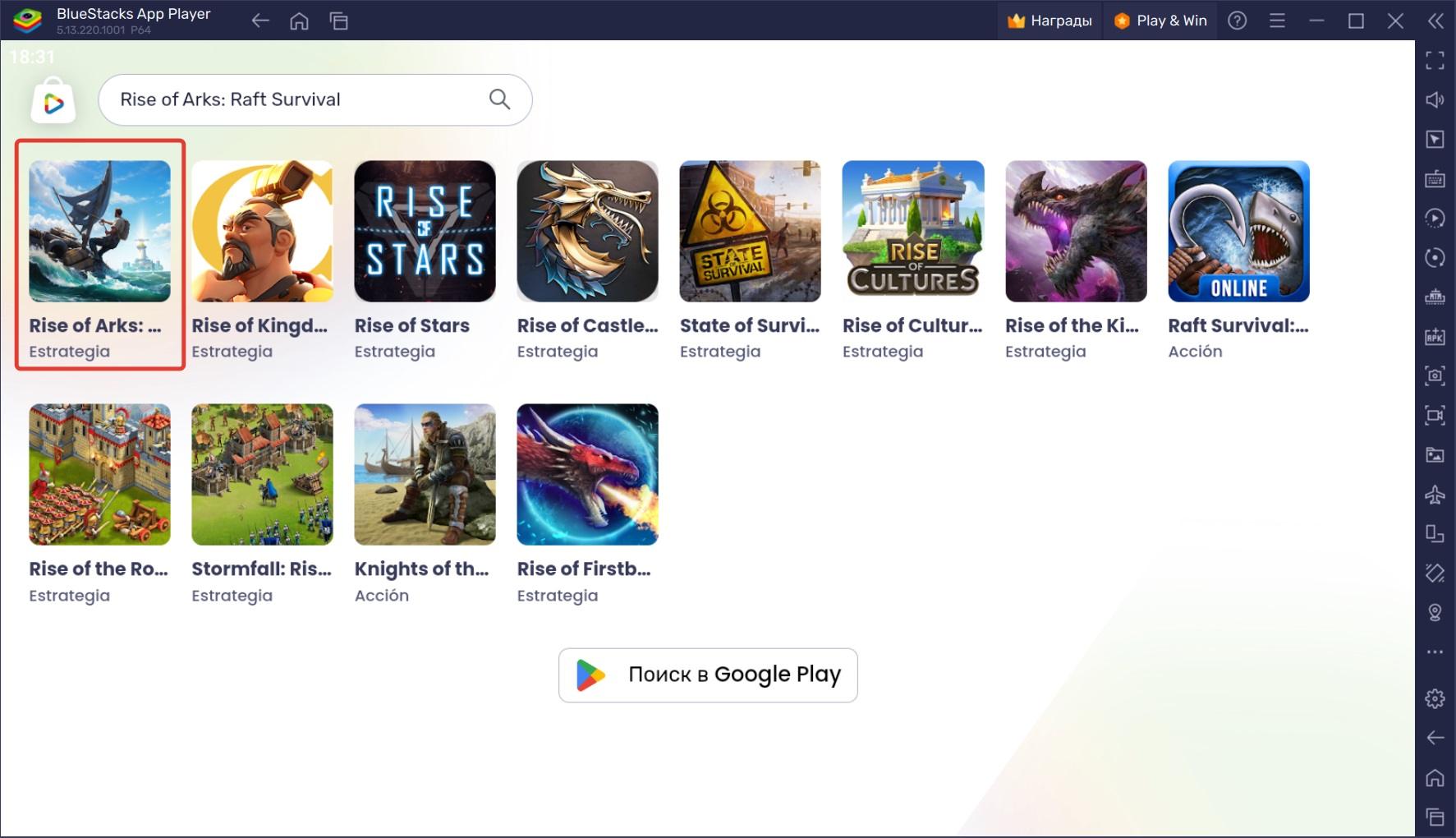Screen dimensions: 1456x838
Task: Show more sidebar options (three dots)
Action: (x=1435, y=652)
